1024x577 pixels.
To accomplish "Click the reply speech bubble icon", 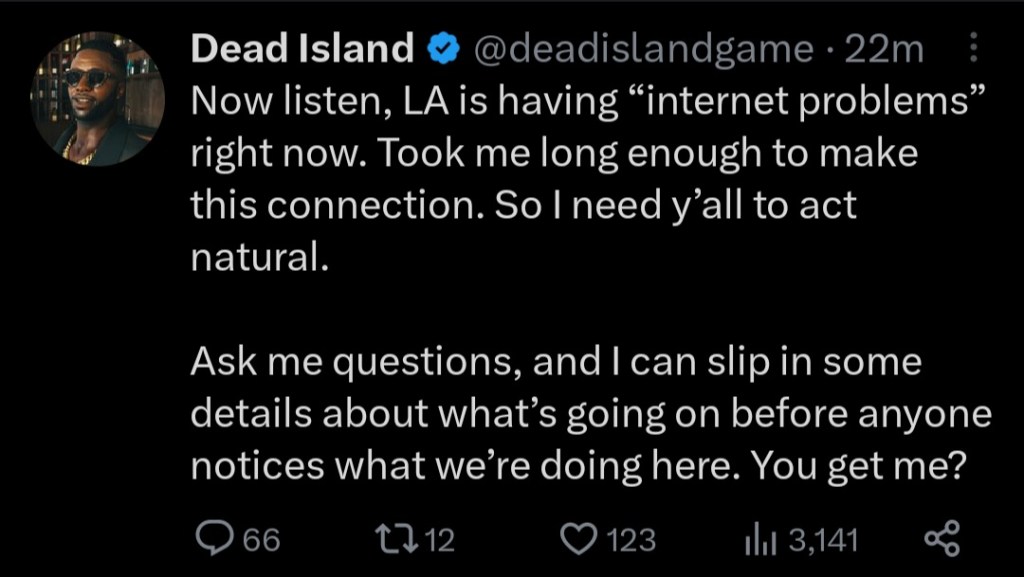I will click(211, 540).
